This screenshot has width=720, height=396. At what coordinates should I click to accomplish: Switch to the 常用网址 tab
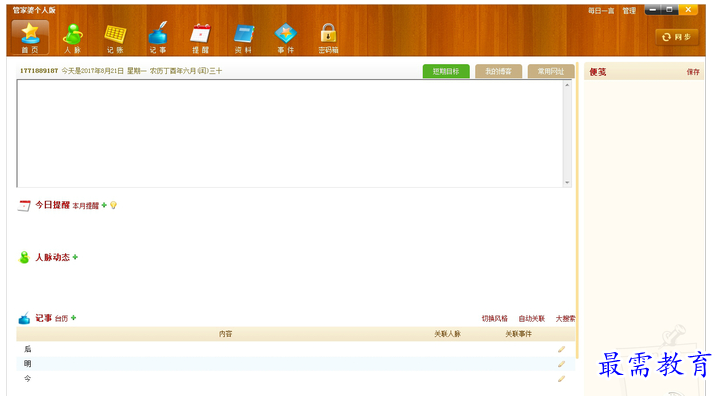(x=551, y=71)
